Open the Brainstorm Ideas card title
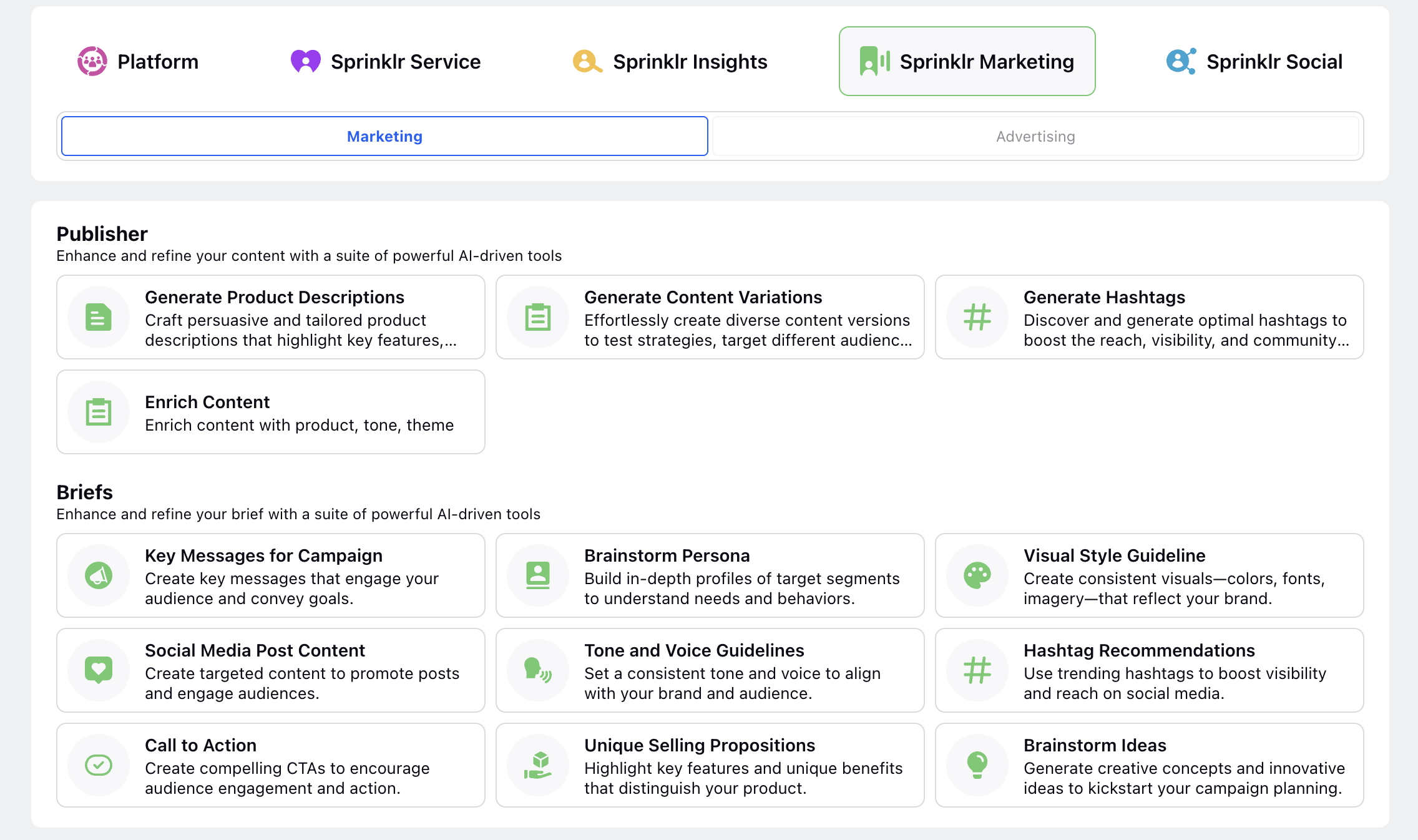This screenshot has width=1418, height=840. click(1095, 745)
